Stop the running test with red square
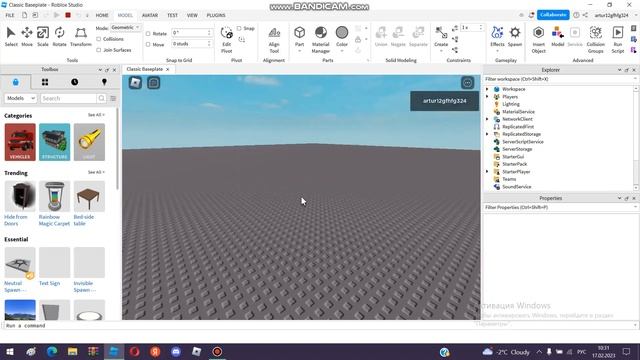This screenshot has height=360, width=640. click(x=68, y=15)
